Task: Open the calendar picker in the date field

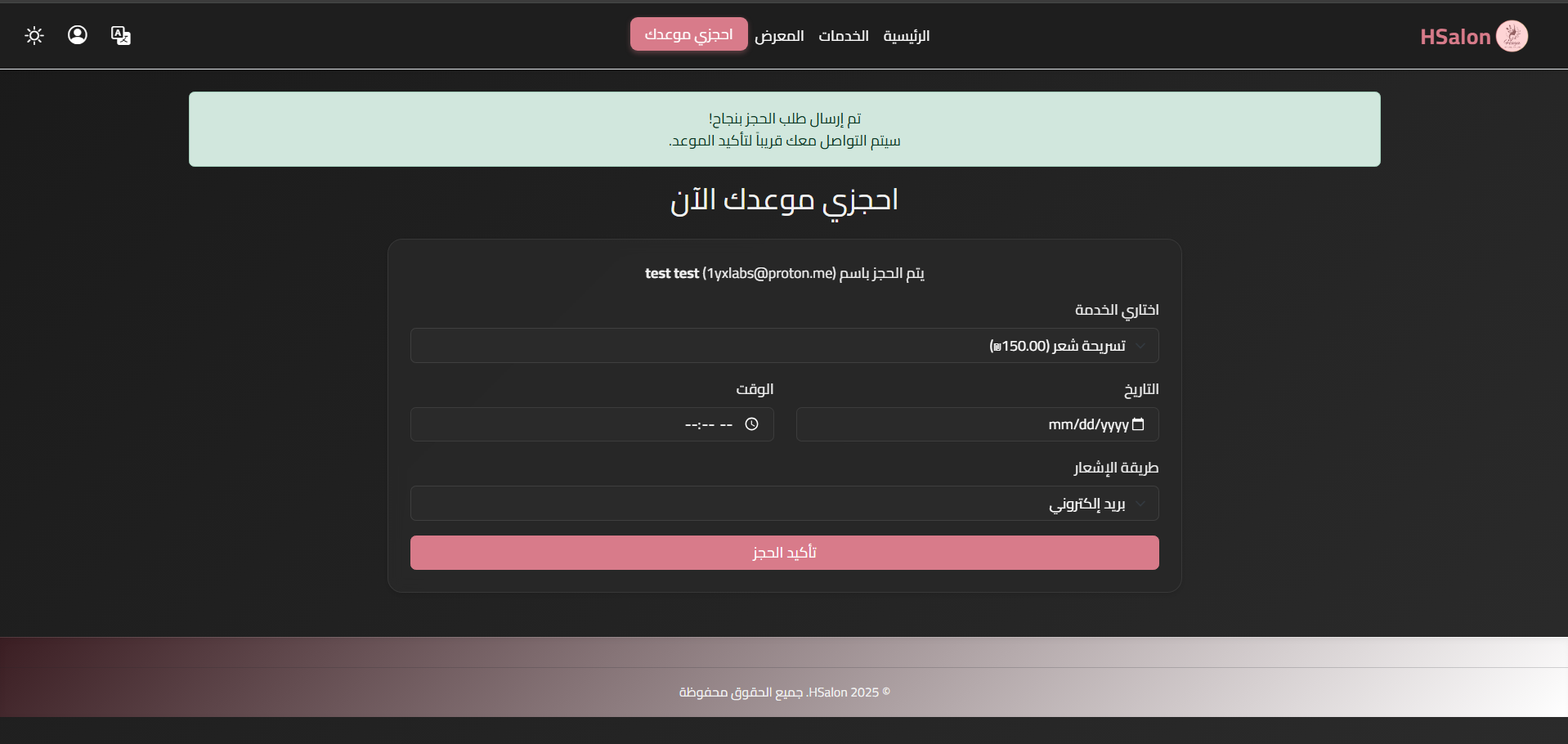Action: click(1139, 424)
